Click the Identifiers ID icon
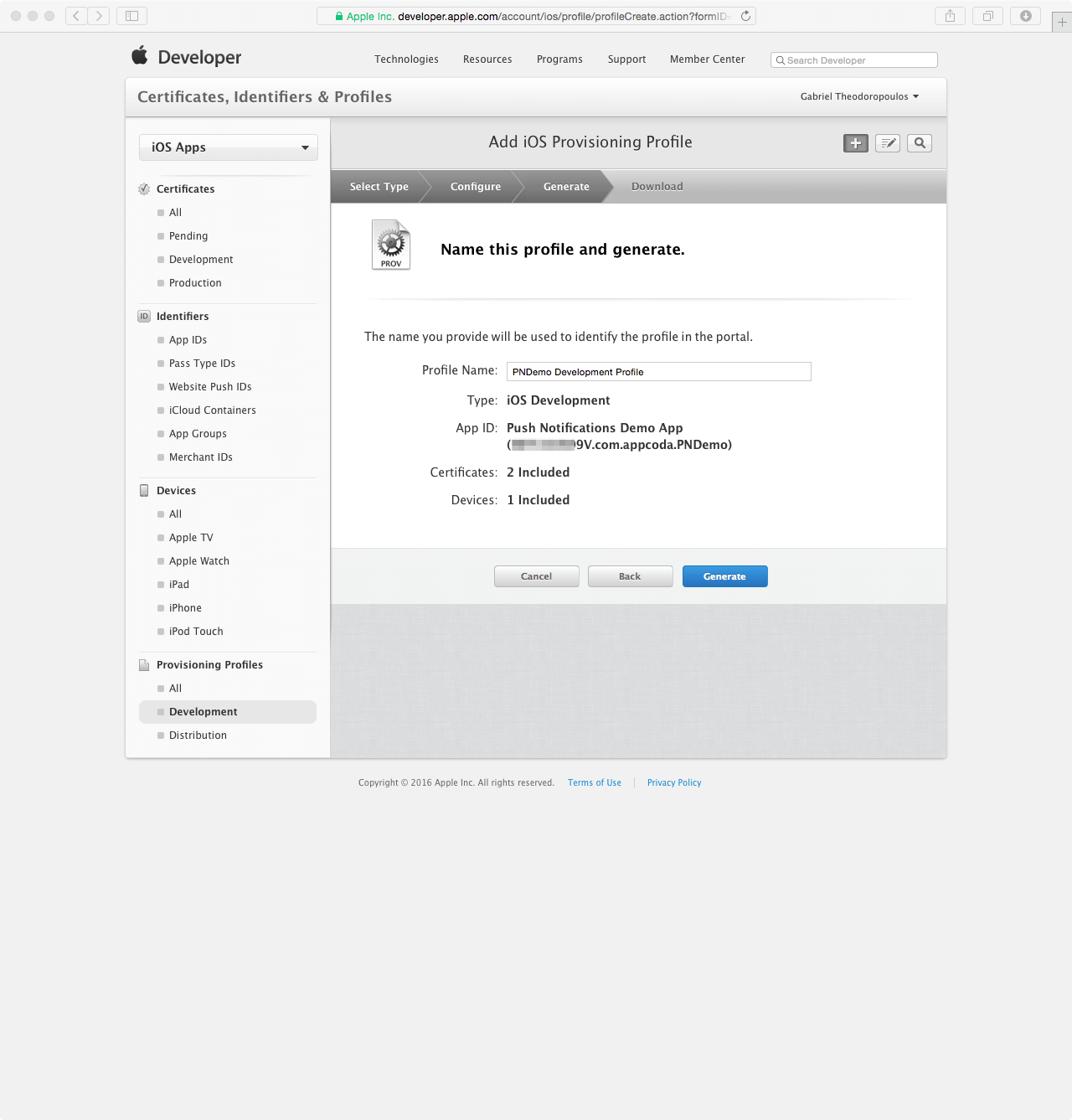The height and width of the screenshot is (1120, 1072). tap(144, 317)
